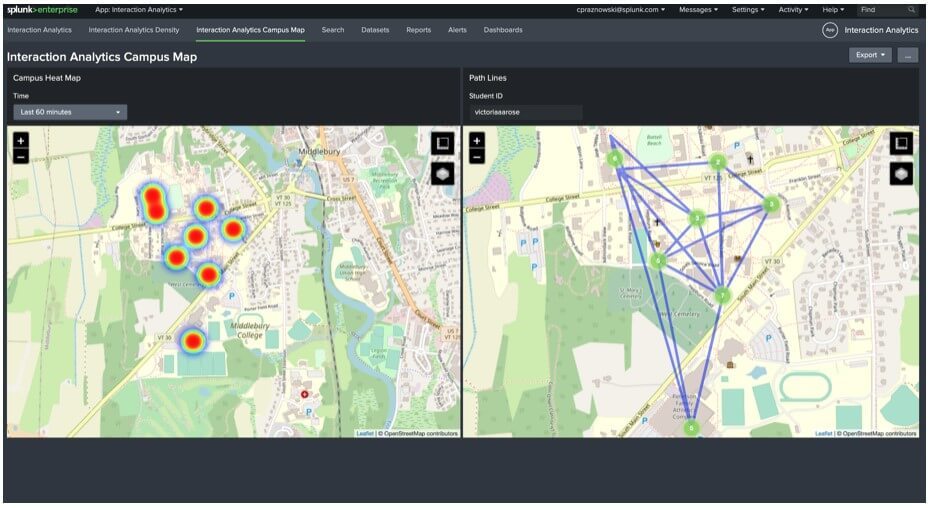Viewport: 932px width, 508px height.
Task: Click Leaflet link on Path Lines map
Action: tap(823, 434)
